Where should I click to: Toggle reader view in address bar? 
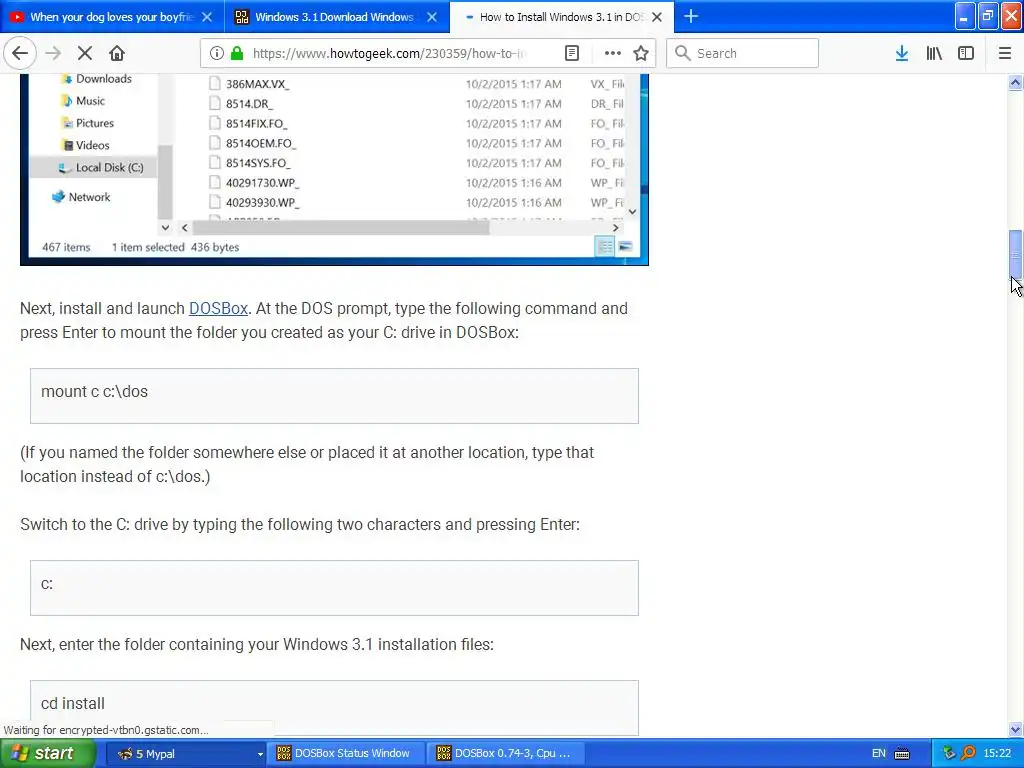click(x=571, y=53)
